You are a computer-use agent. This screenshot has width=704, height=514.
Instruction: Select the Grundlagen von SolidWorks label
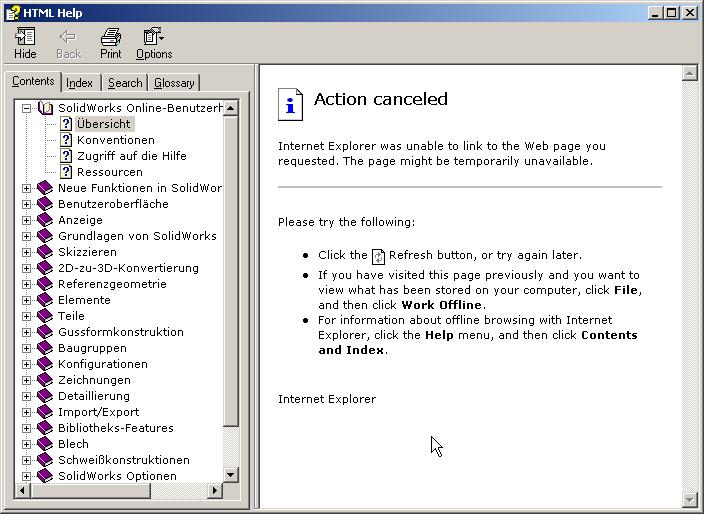pos(137,236)
